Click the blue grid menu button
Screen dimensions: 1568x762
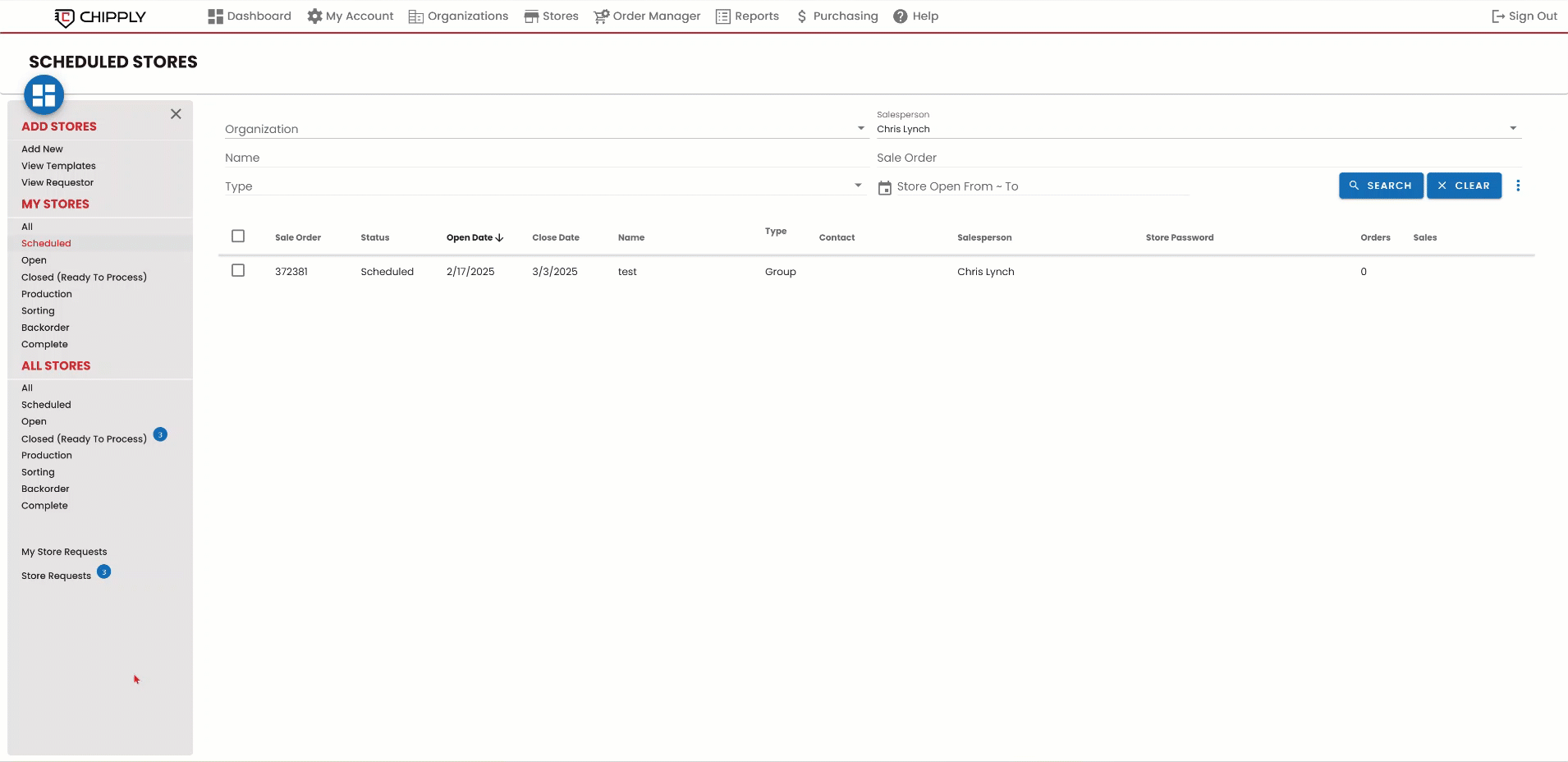[x=44, y=95]
